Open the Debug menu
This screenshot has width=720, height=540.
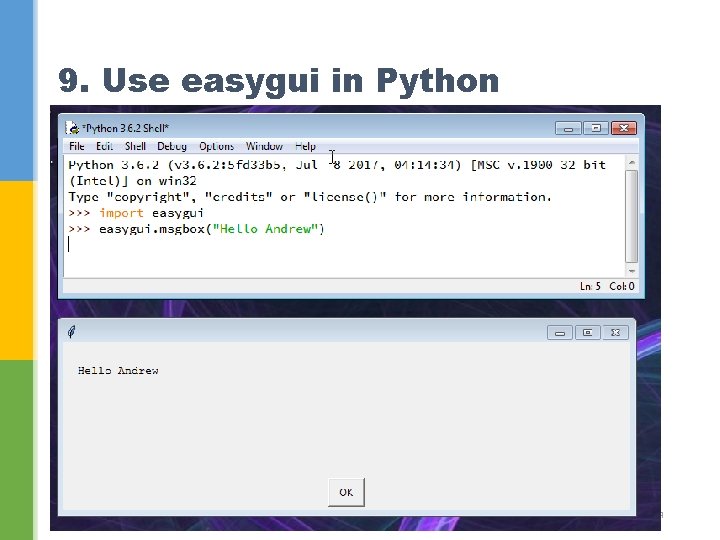(172, 146)
